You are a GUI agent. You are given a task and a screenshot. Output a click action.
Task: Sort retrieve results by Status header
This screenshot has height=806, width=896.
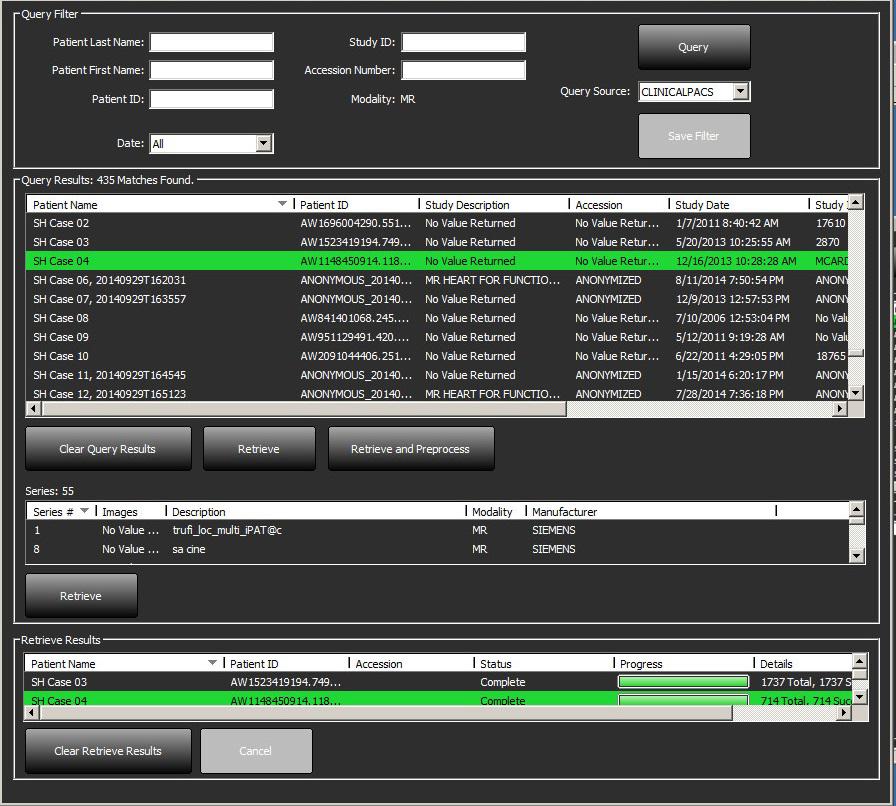tap(543, 664)
